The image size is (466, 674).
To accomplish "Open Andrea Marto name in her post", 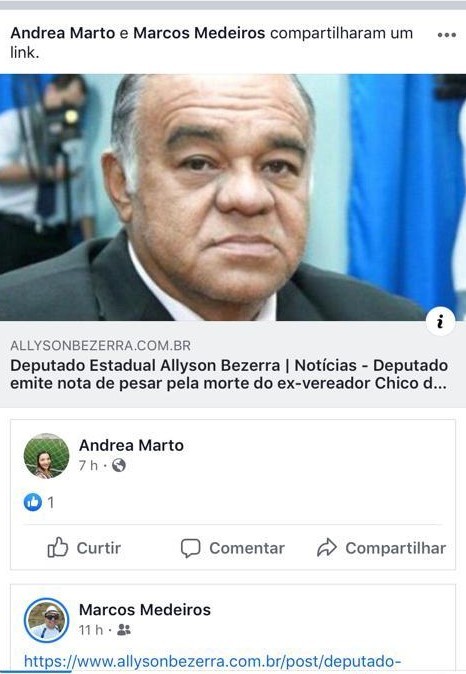I will pos(132,445).
